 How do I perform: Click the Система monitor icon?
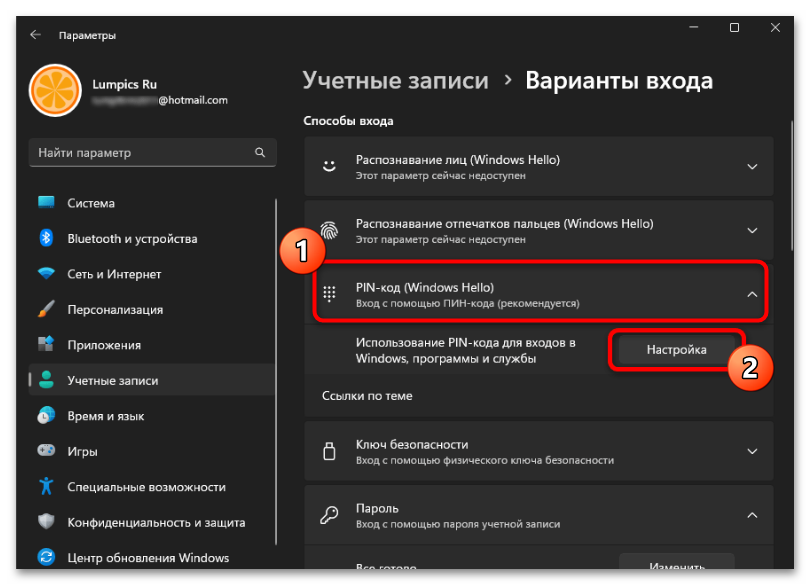pos(46,203)
